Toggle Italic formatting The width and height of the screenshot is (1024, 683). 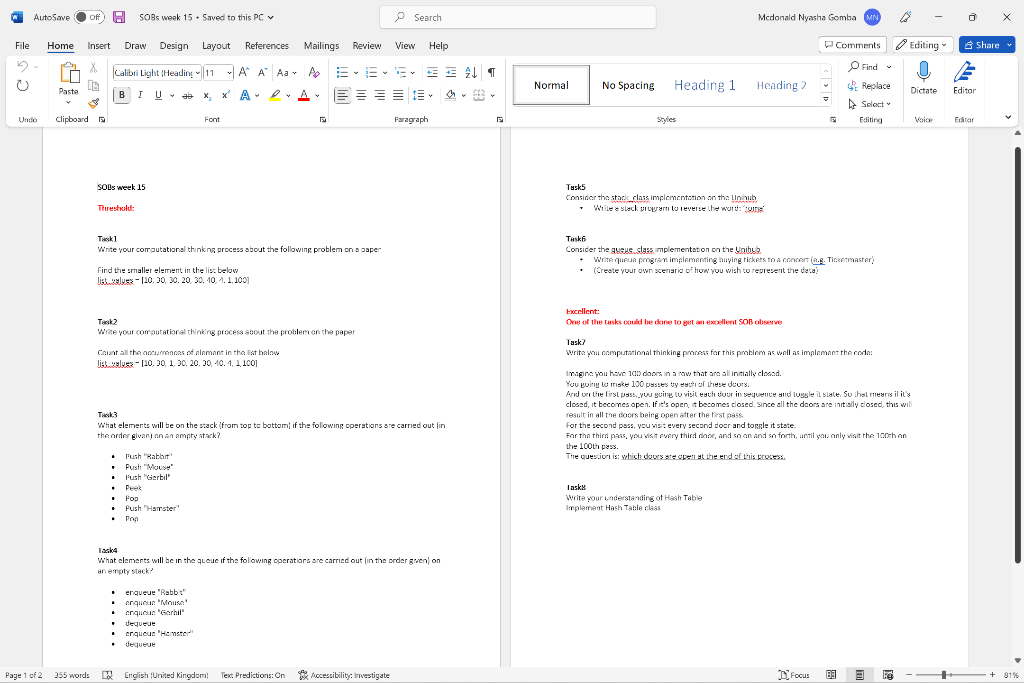tap(140, 95)
